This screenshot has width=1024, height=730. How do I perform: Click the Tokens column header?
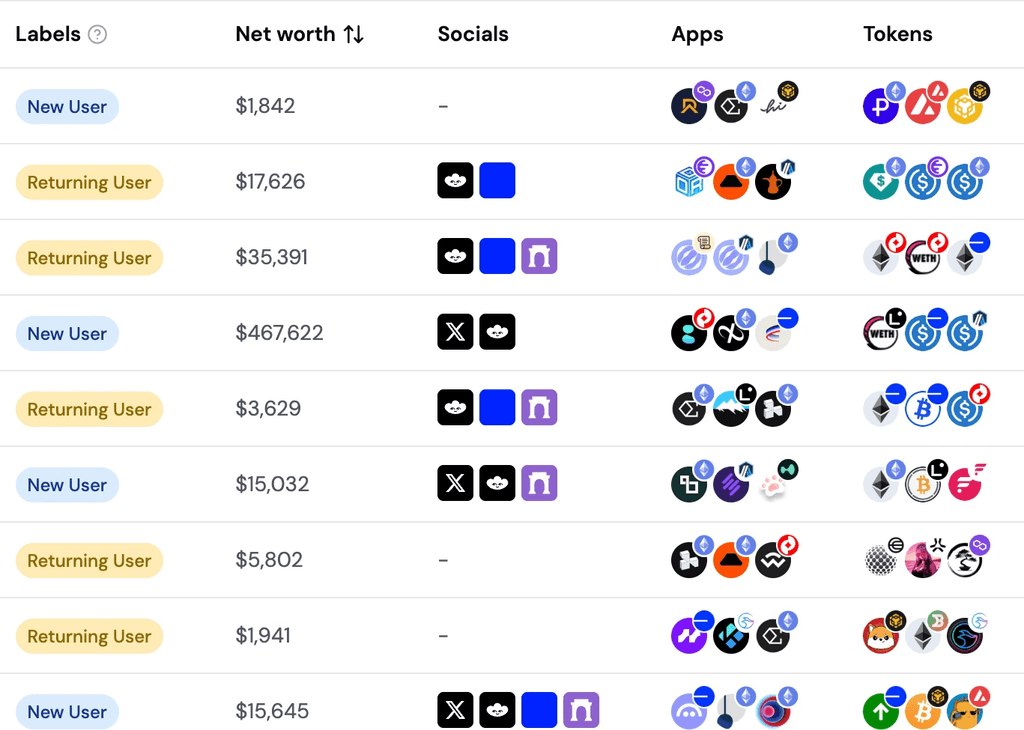click(x=897, y=34)
